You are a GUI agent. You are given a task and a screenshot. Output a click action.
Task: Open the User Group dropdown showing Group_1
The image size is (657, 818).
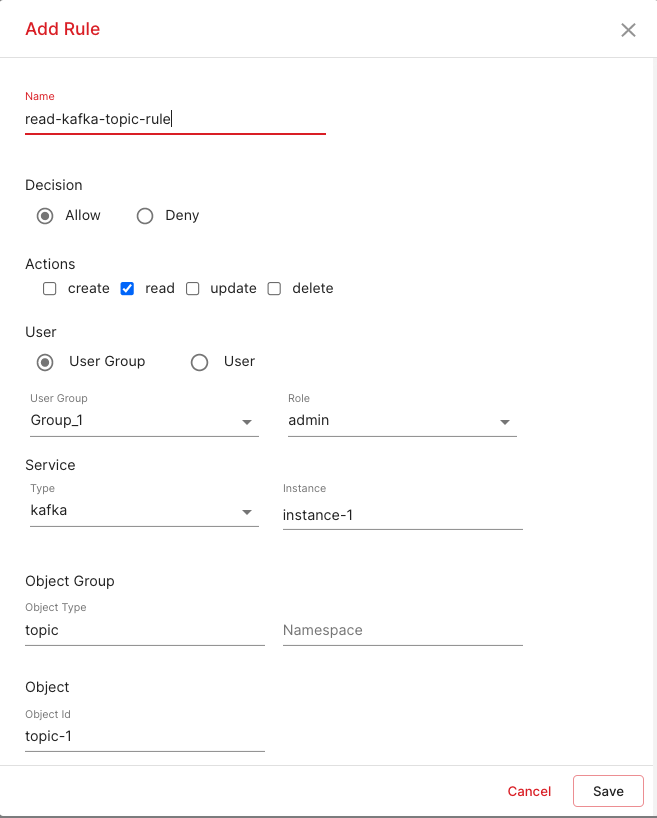(143, 421)
